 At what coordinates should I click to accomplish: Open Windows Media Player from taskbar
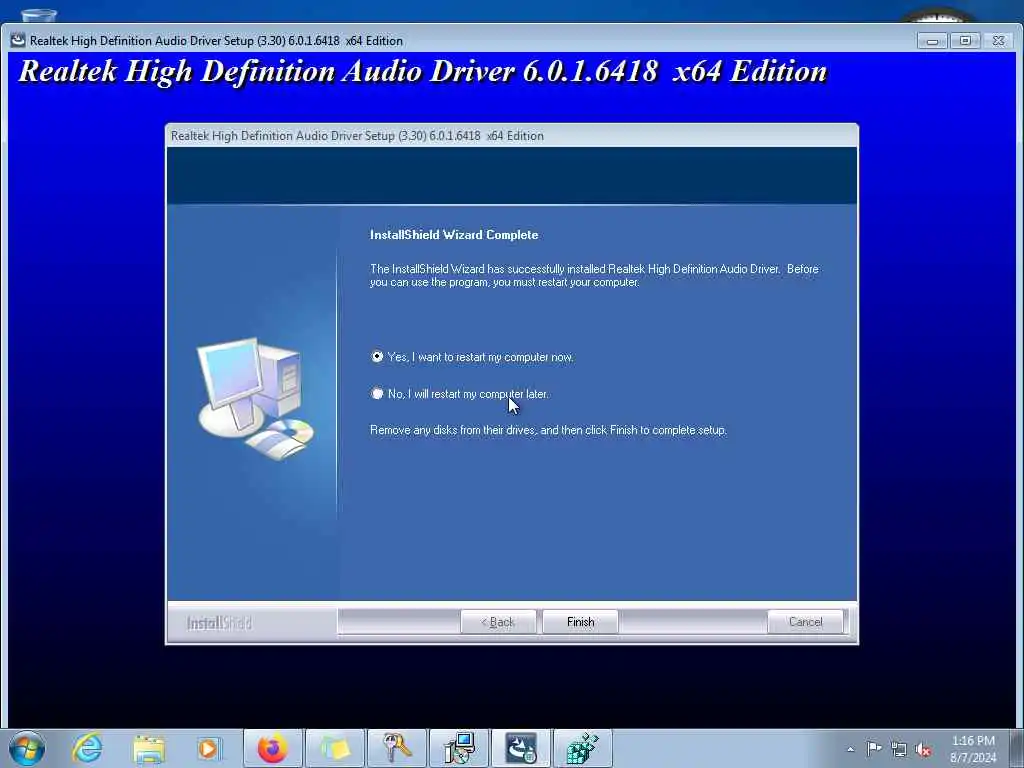pyautogui.click(x=209, y=748)
